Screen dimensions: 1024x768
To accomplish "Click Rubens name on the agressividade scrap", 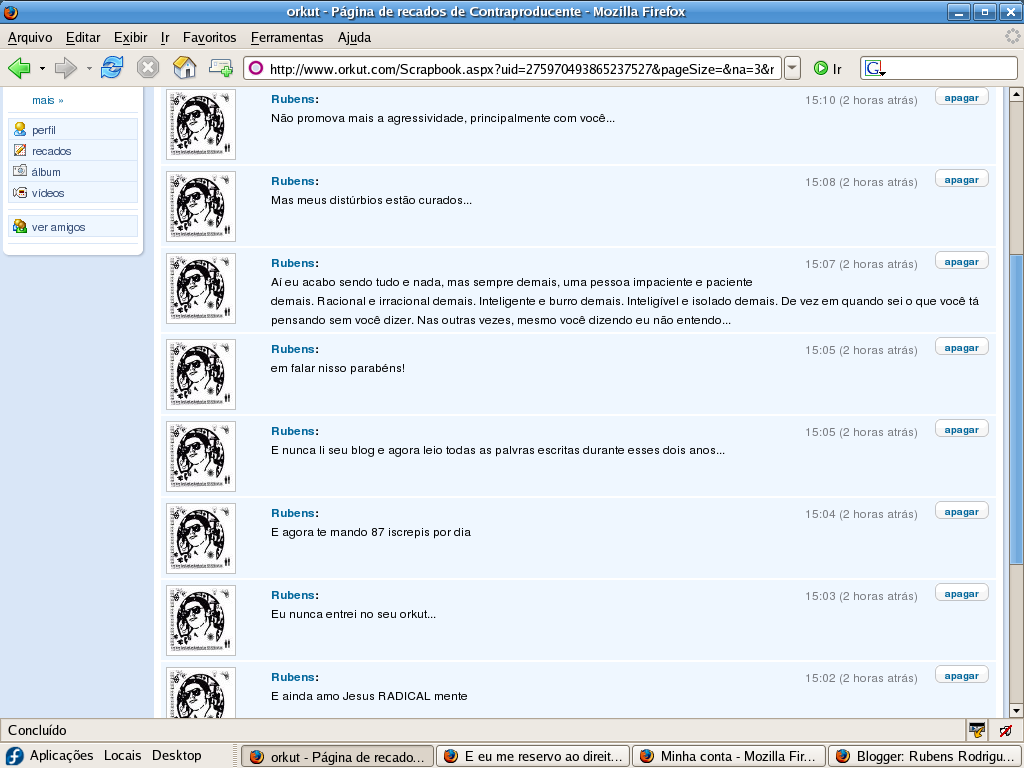I will (293, 99).
